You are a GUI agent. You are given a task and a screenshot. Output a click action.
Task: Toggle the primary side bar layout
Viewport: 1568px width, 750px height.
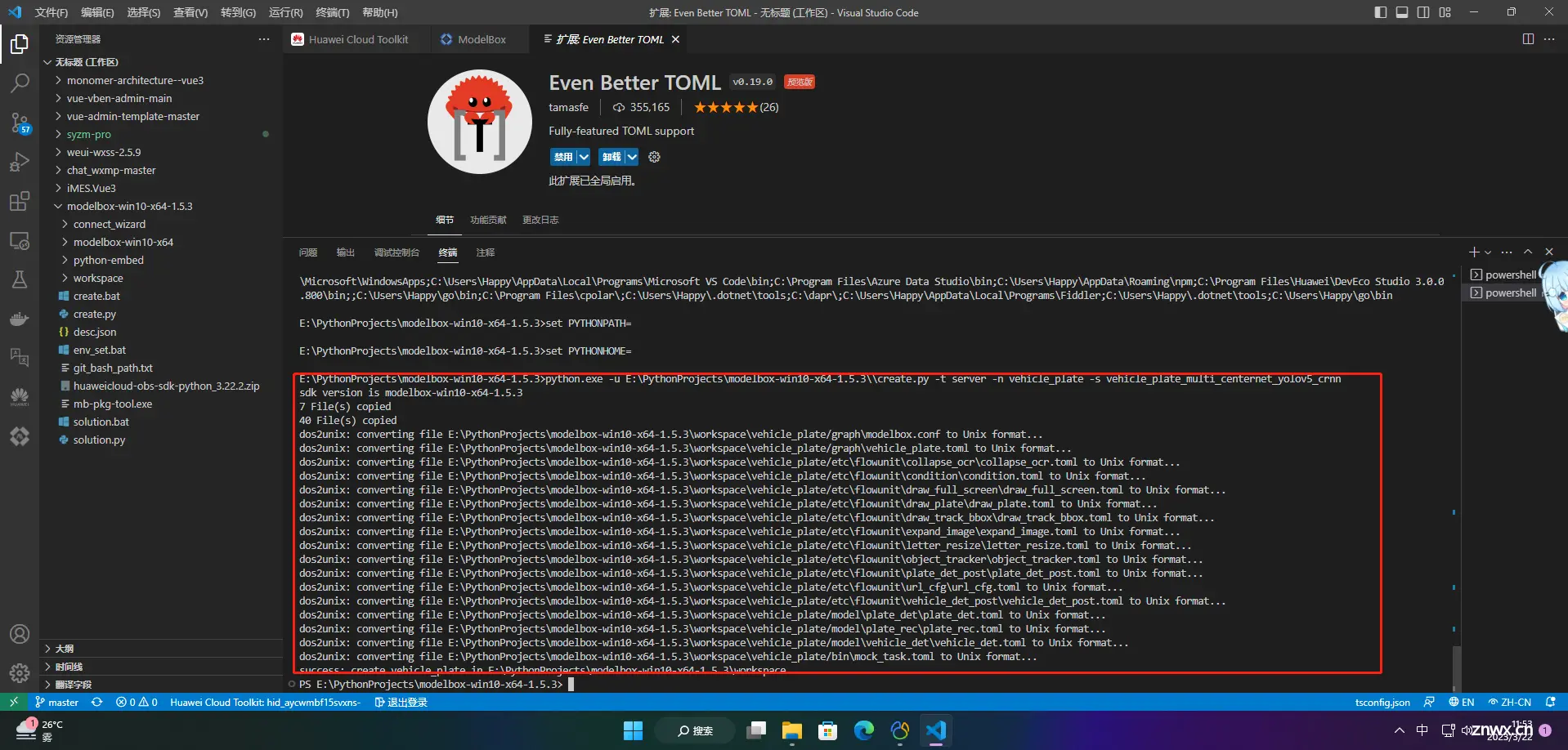click(1381, 12)
